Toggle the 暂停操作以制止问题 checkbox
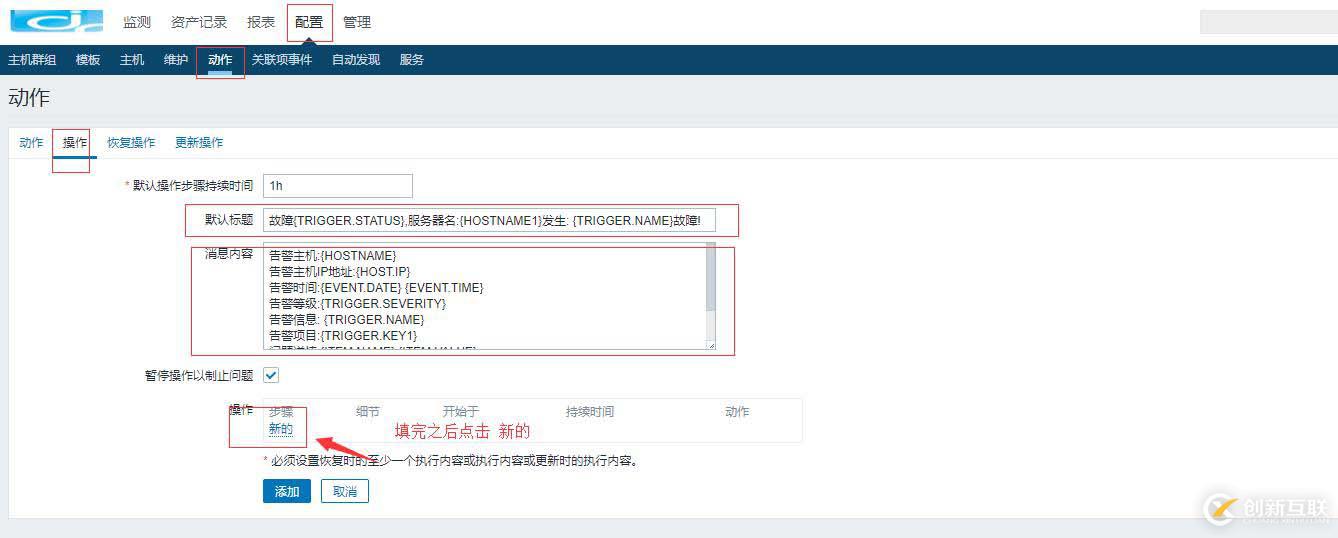 coord(271,376)
